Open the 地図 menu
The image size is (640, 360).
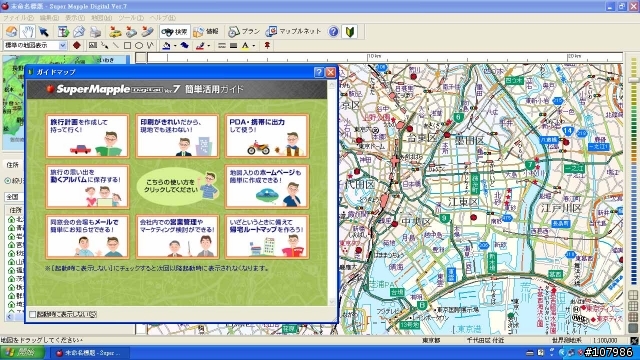[x=101, y=18]
